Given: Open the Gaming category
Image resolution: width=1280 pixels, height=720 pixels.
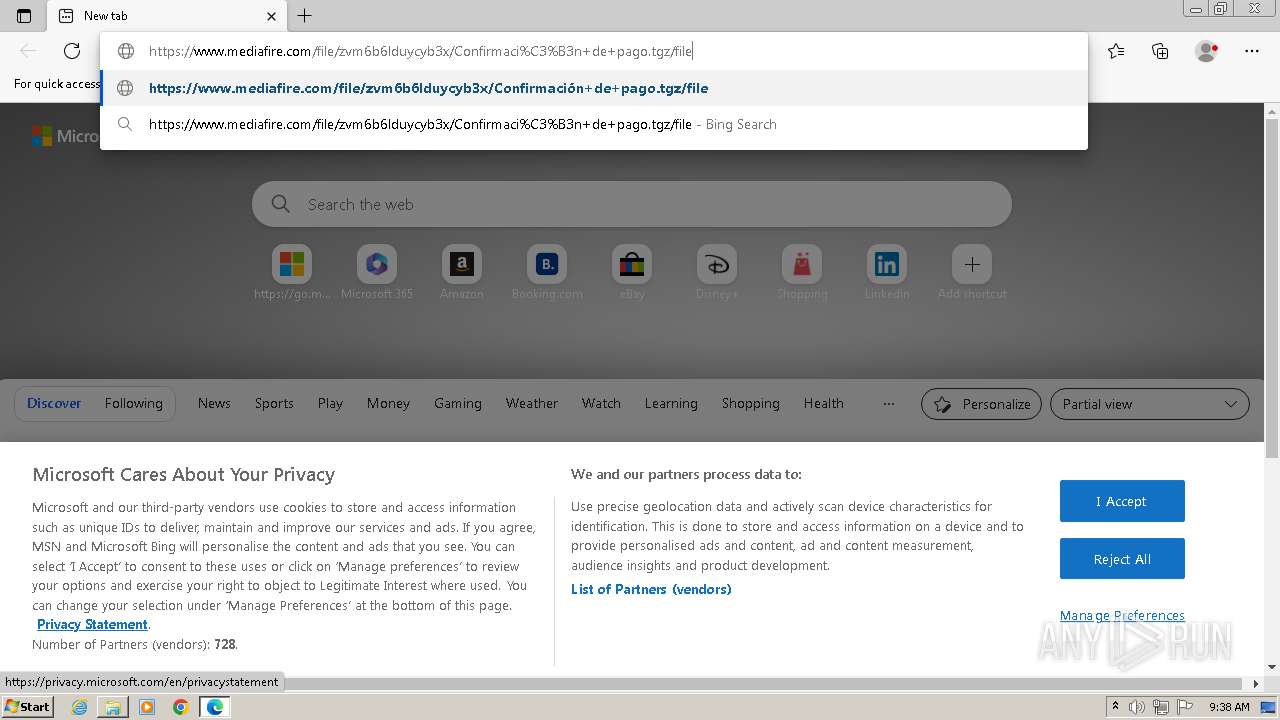Looking at the screenshot, I should pyautogui.click(x=458, y=403).
